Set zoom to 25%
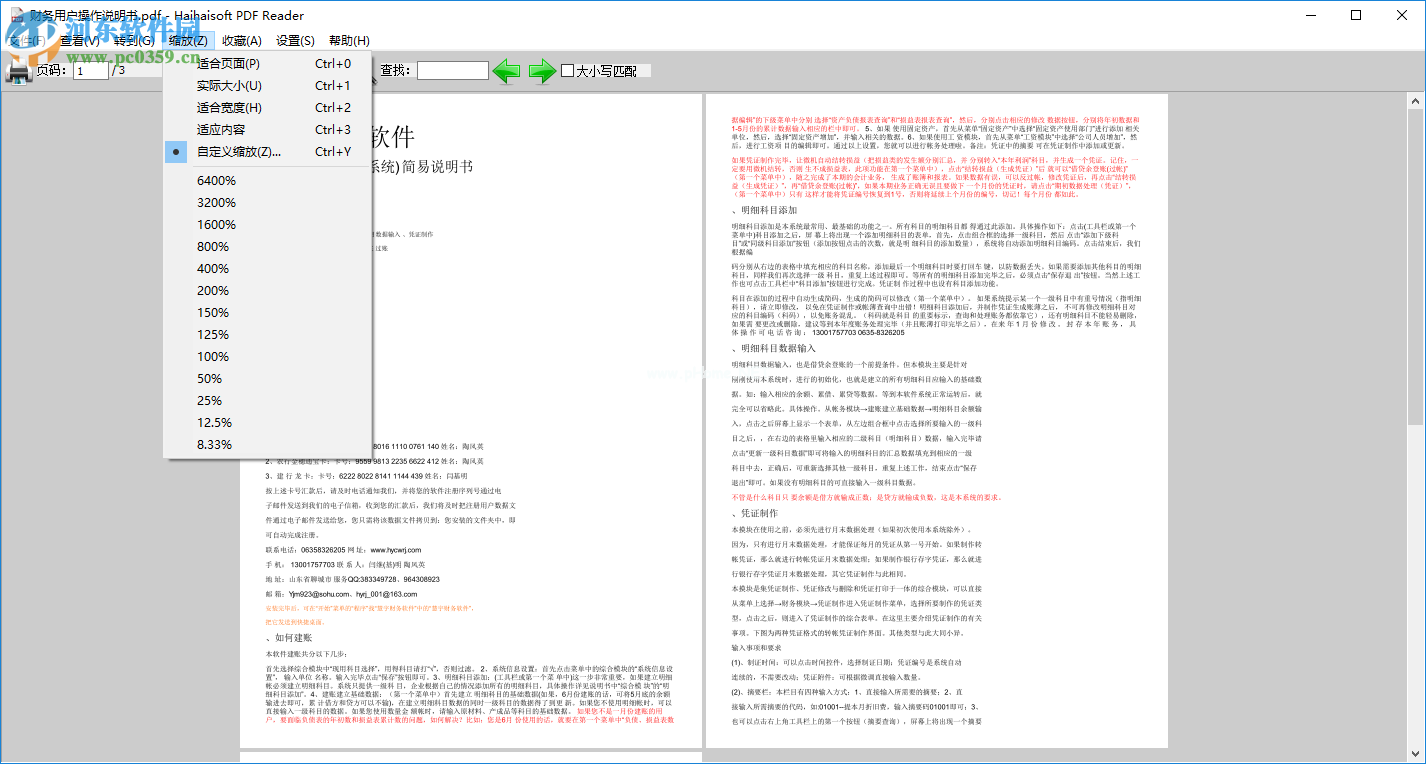The width and height of the screenshot is (1426, 764). click(267, 401)
